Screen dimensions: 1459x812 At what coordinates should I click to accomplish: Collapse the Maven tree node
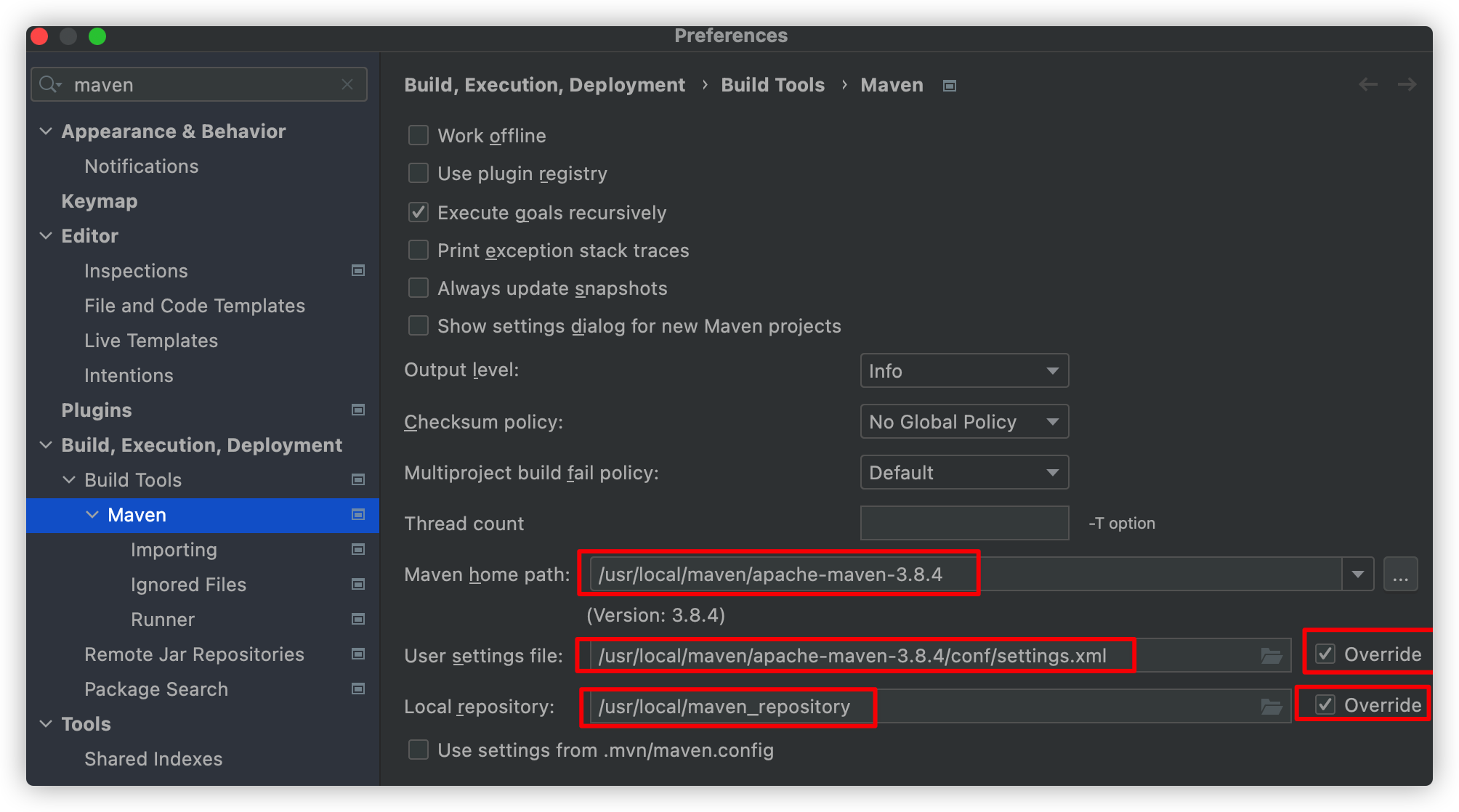tap(92, 514)
